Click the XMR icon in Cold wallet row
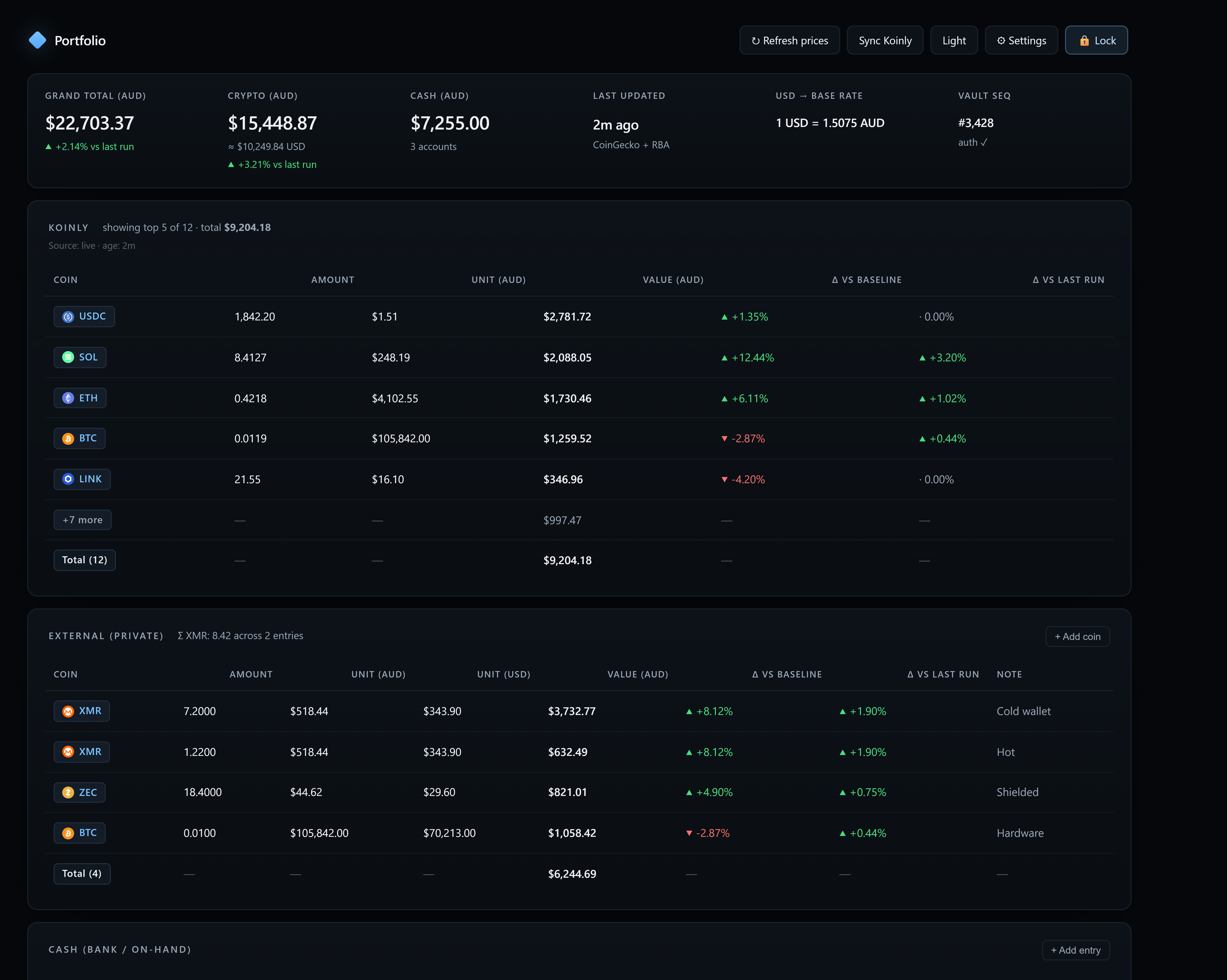The image size is (1227, 980). [x=68, y=711]
